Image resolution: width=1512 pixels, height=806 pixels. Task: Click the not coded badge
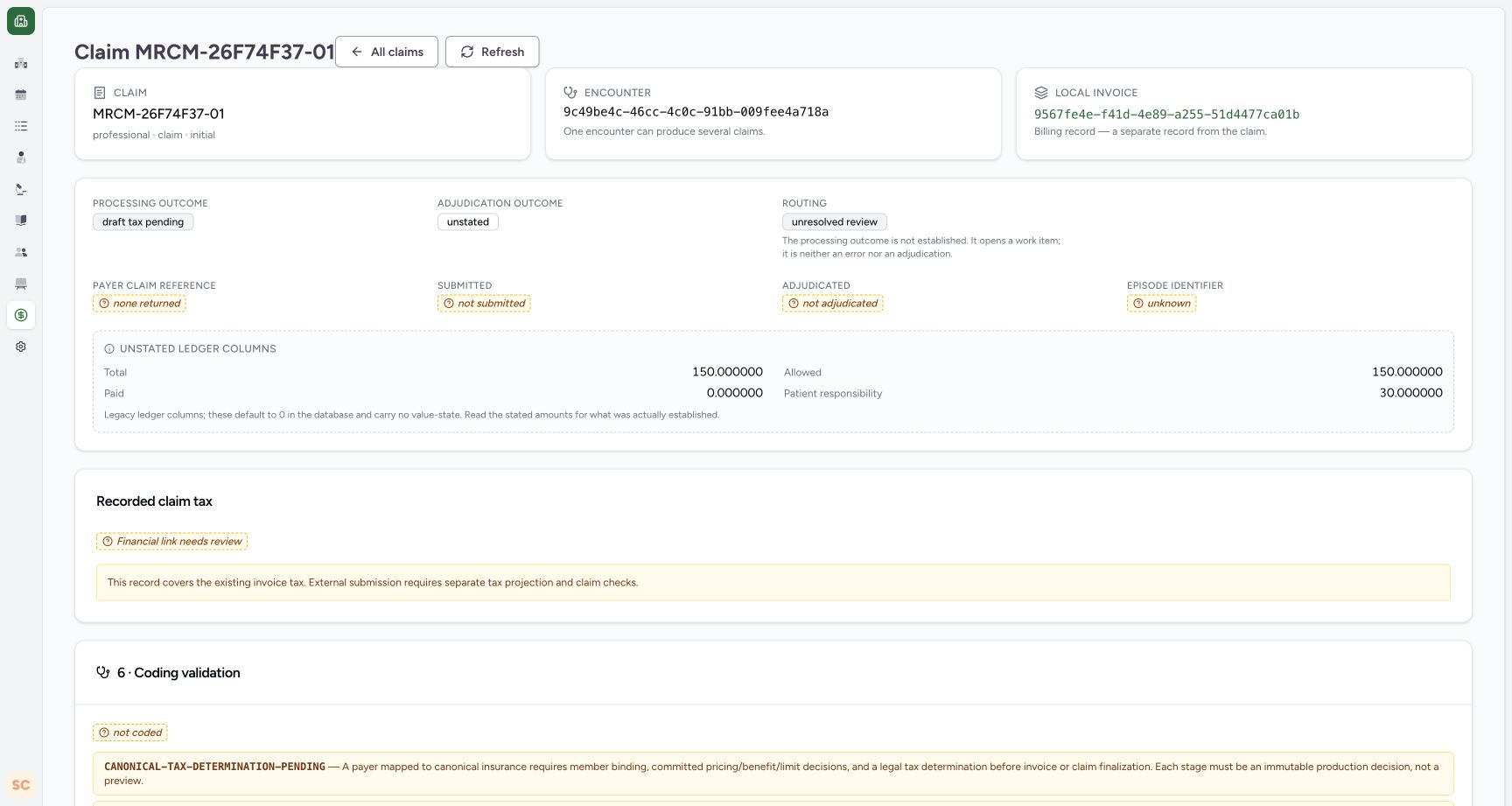point(130,732)
